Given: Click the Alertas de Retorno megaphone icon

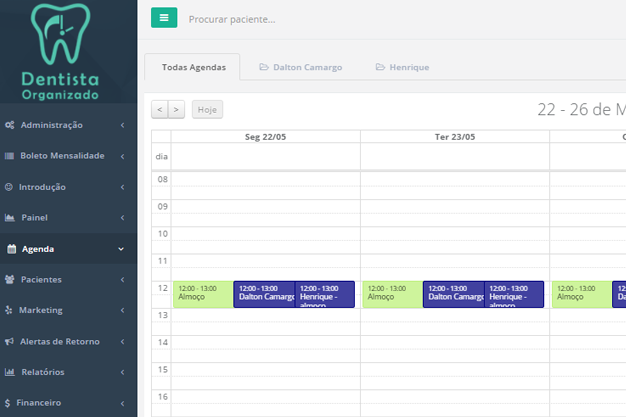Looking at the screenshot, I should (9, 341).
